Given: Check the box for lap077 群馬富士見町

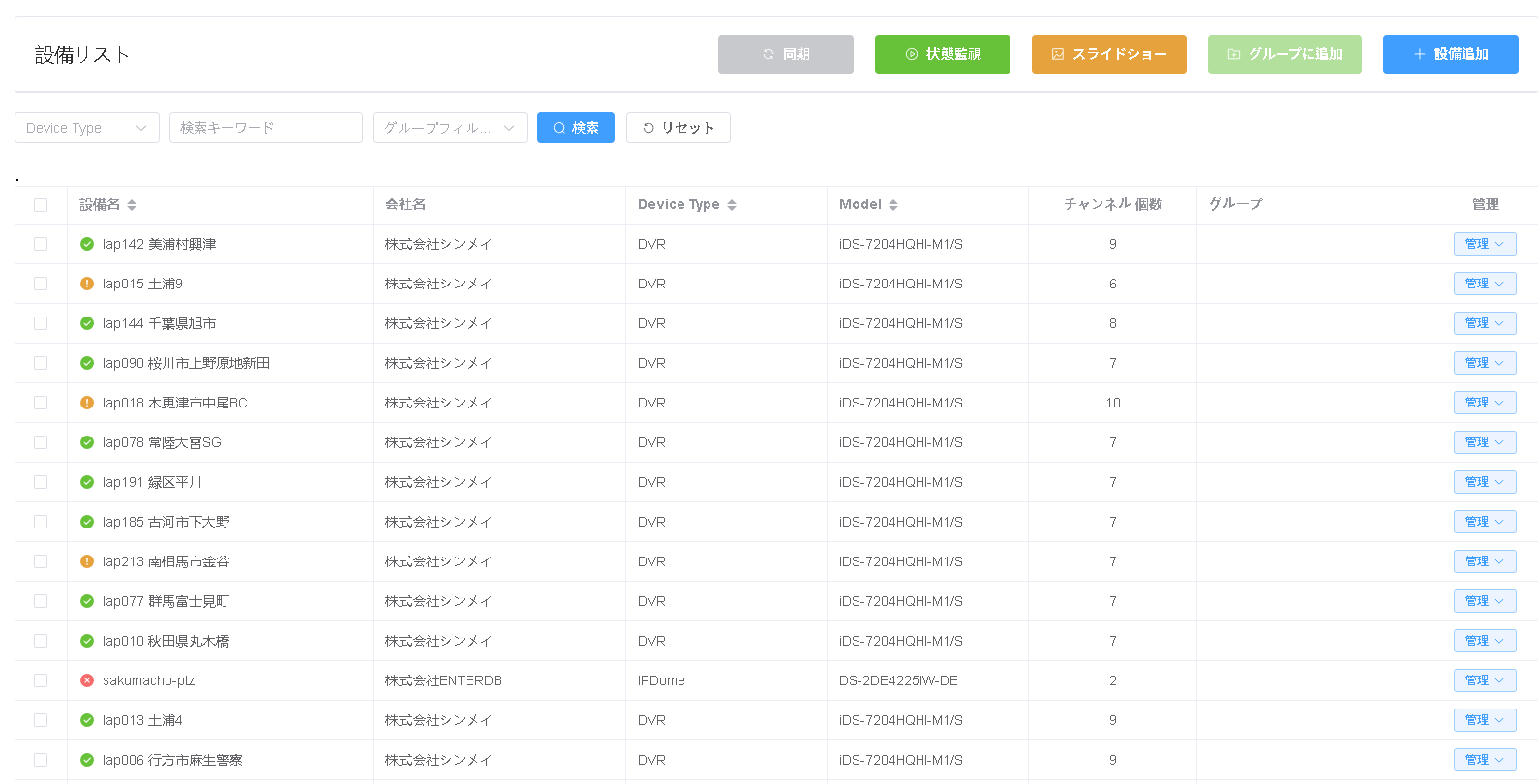Looking at the screenshot, I should [x=41, y=601].
